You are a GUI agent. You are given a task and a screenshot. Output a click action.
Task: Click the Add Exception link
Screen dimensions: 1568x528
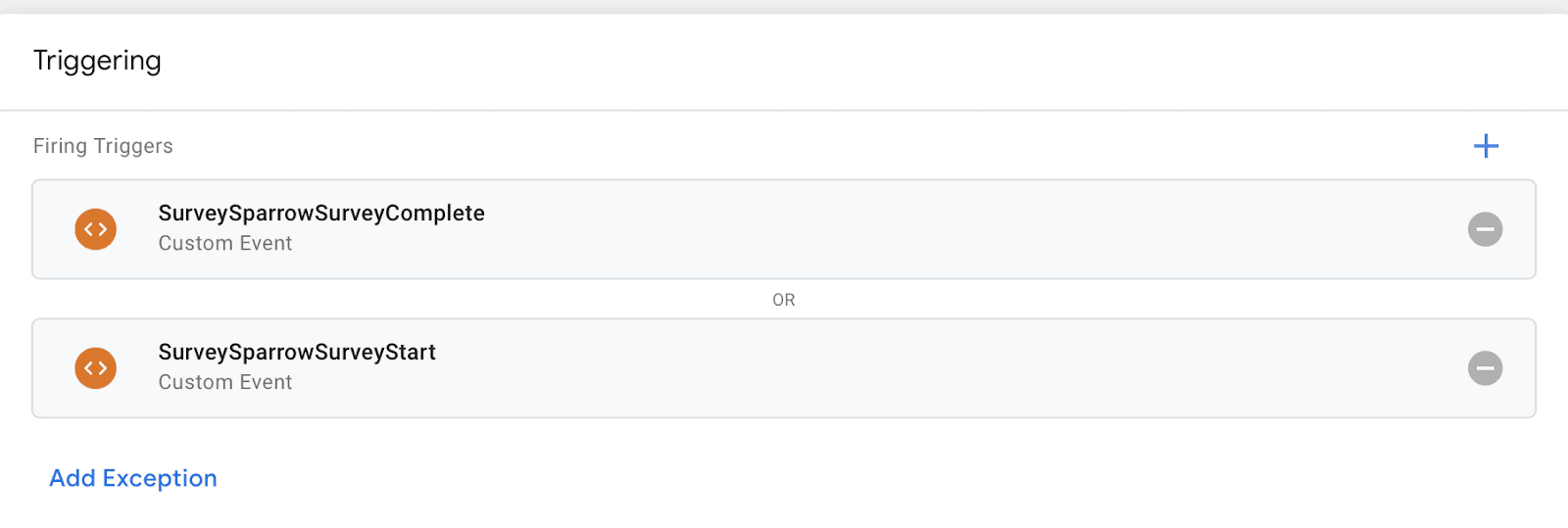pos(133,478)
